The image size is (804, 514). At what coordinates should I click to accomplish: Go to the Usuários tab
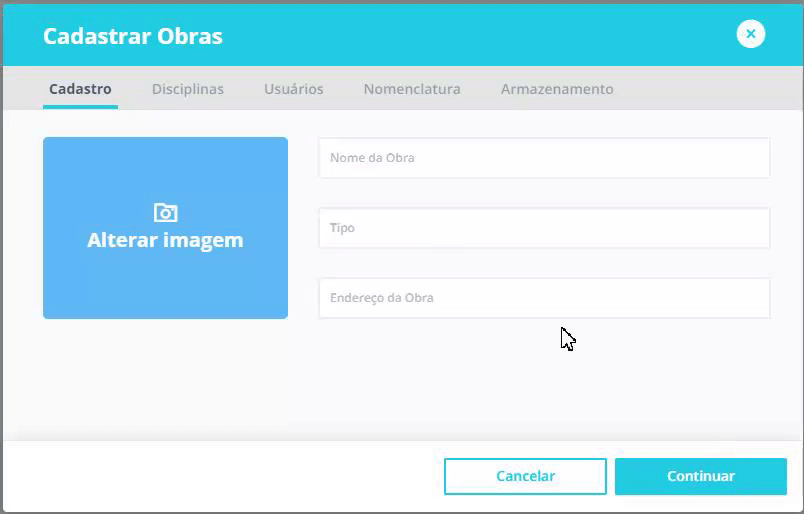coord(293,89)
